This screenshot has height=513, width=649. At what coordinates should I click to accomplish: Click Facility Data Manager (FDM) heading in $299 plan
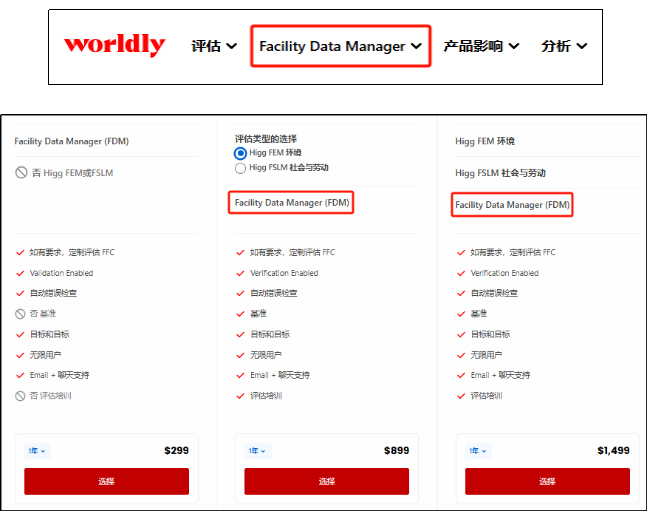coord(72,142)
